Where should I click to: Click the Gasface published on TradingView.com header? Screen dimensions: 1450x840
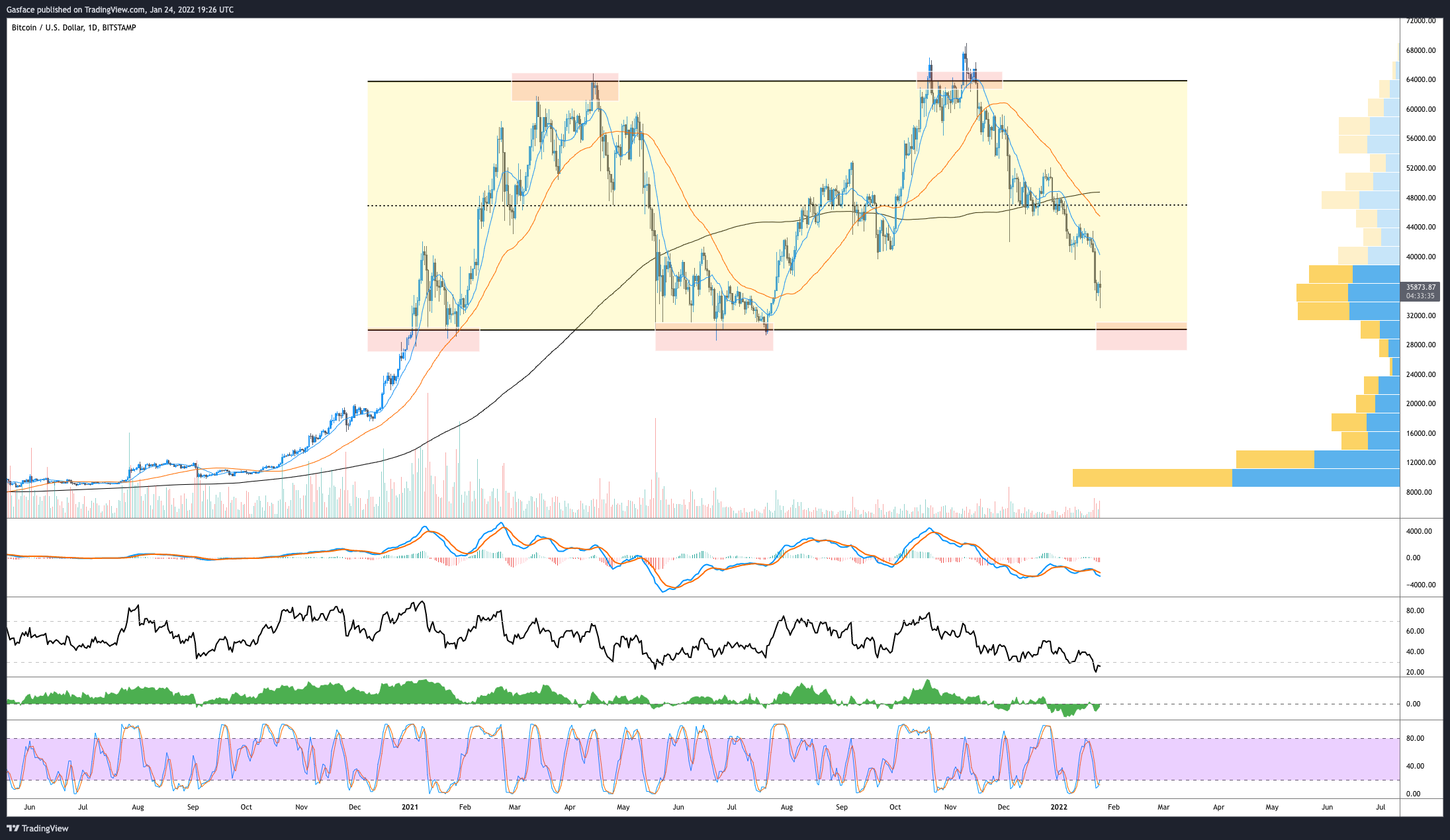(120, 9)
